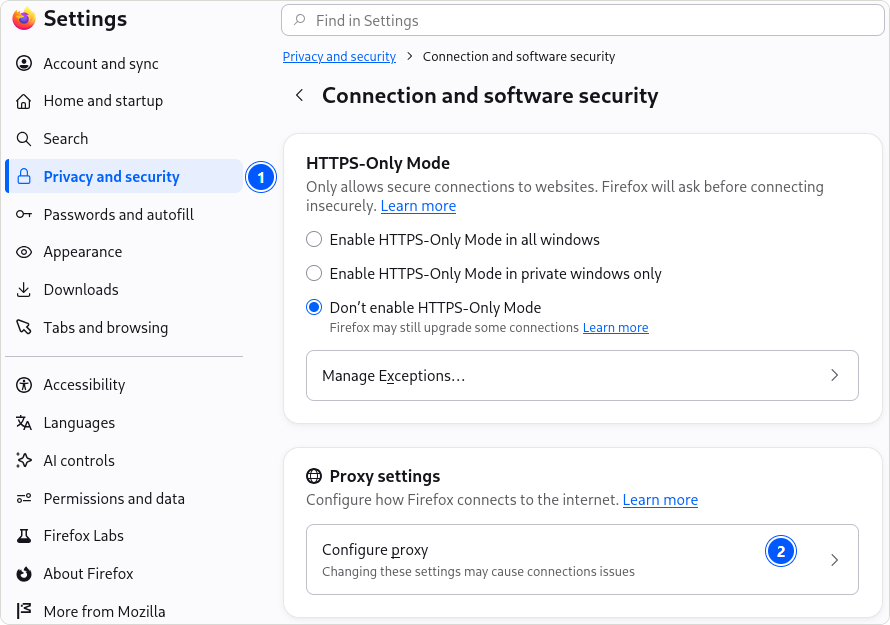Image resolution: width=890 pixels, height=625 pixels.
Task: Open the Languages section label
Action: [x=79, y=423]
